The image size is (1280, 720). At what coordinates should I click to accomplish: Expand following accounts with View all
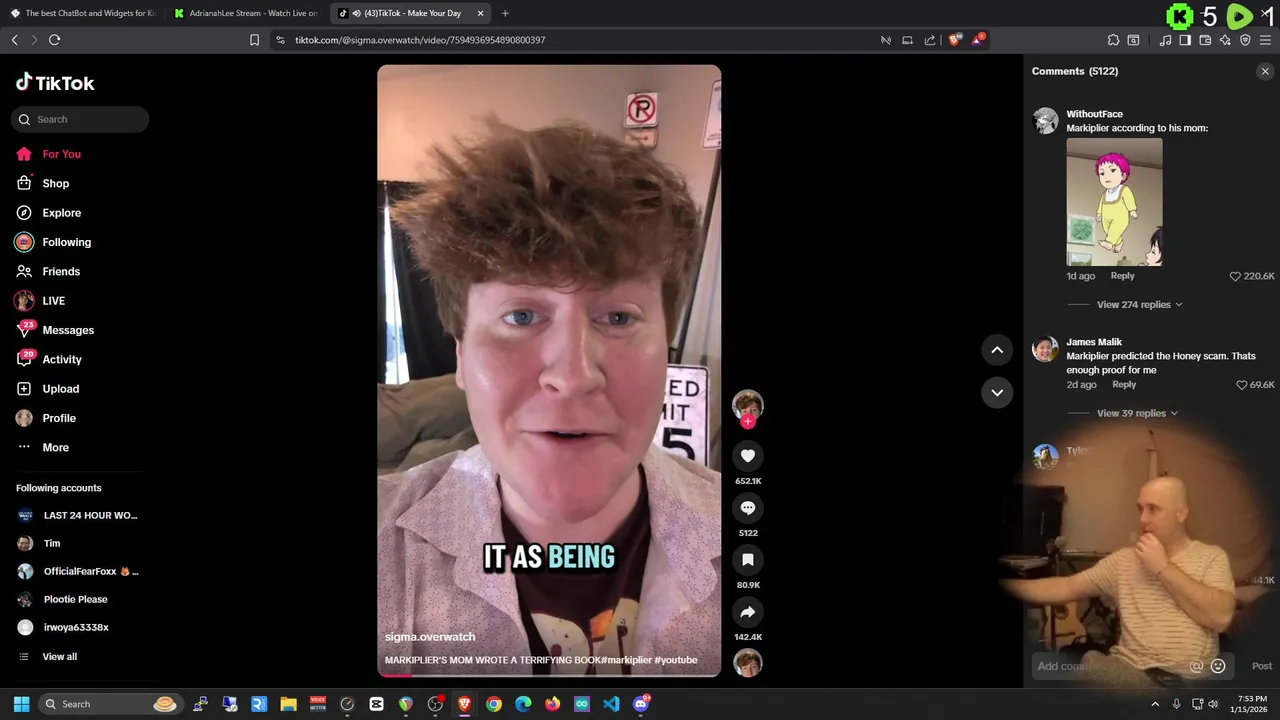point(59,656)
